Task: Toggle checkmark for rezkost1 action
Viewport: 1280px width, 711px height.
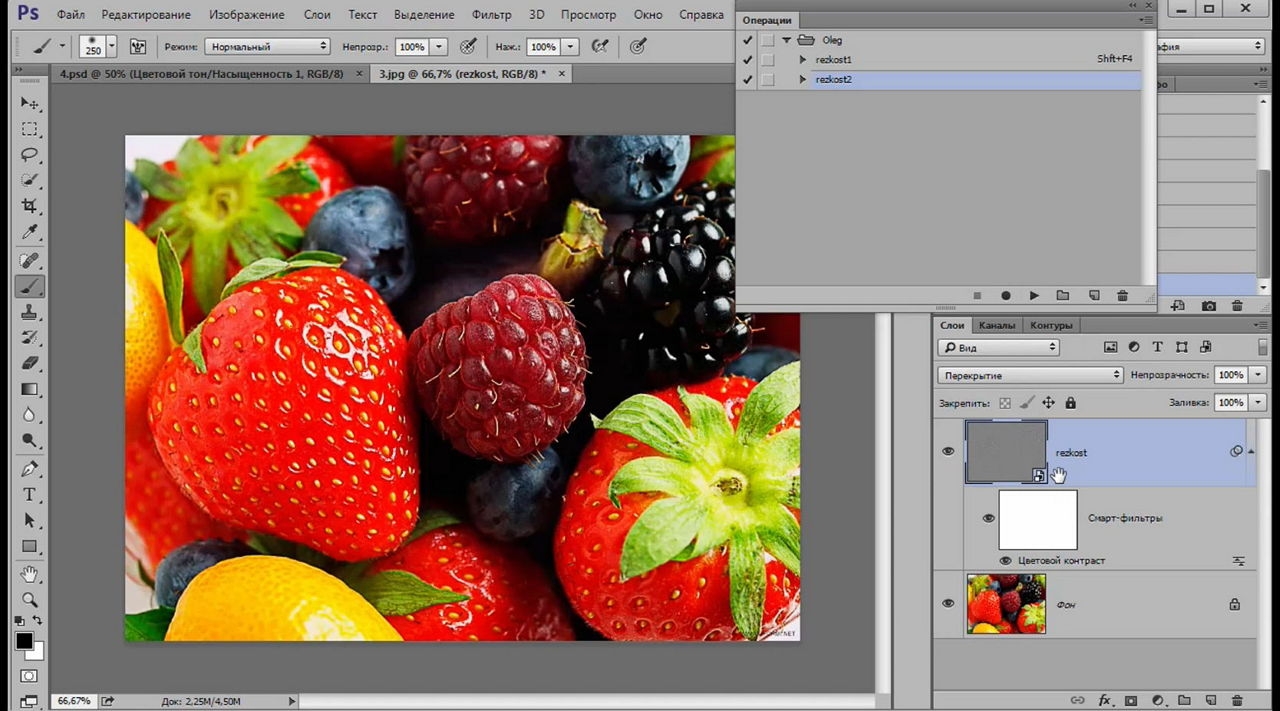Action: pos(747,60)
